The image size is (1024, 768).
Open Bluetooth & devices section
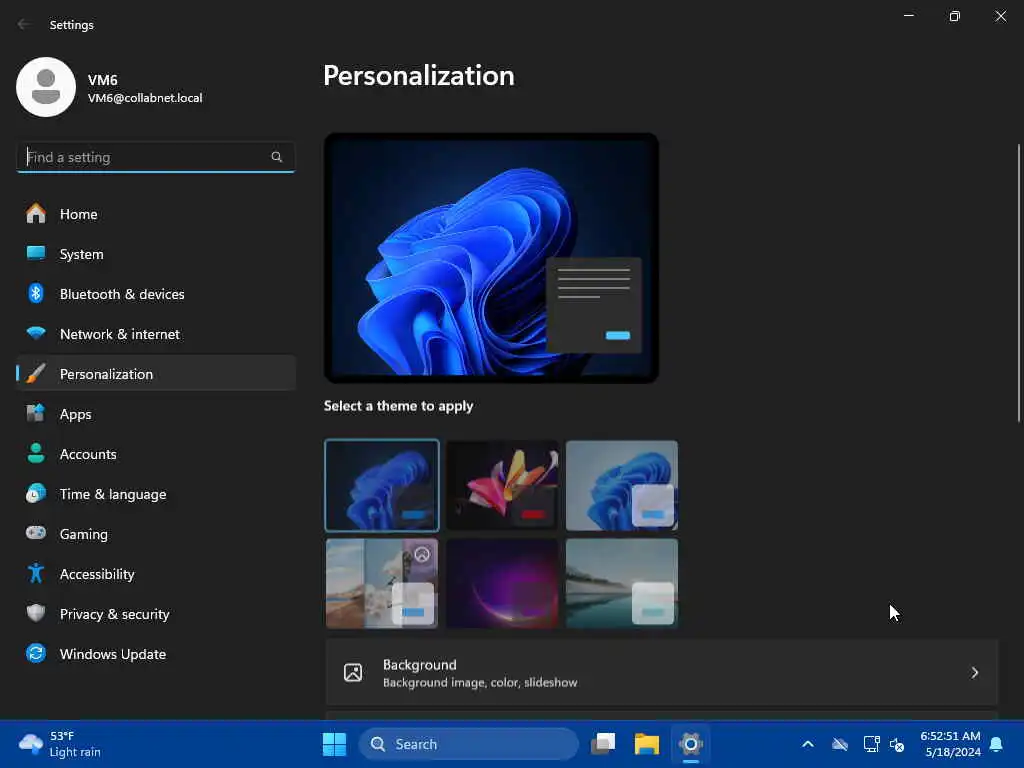point(155,294)
